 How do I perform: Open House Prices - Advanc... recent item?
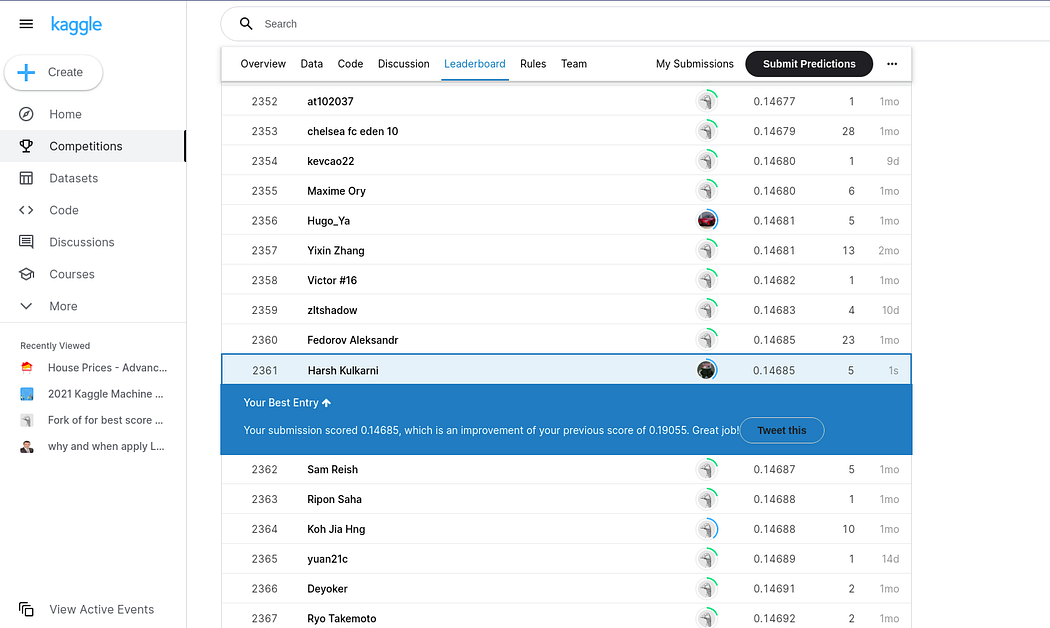coord(107,368)
